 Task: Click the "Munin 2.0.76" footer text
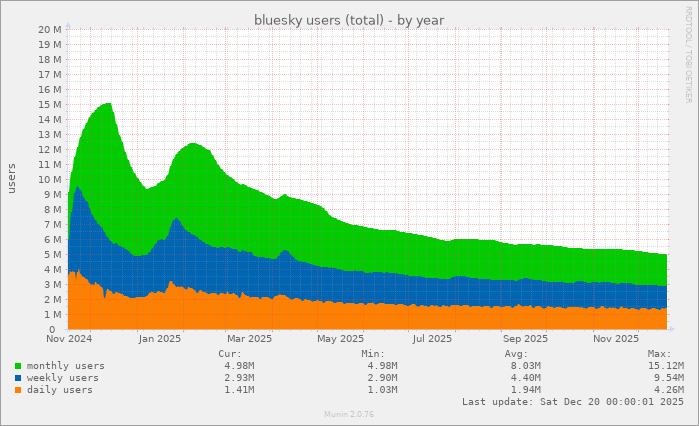pos(349,414)
